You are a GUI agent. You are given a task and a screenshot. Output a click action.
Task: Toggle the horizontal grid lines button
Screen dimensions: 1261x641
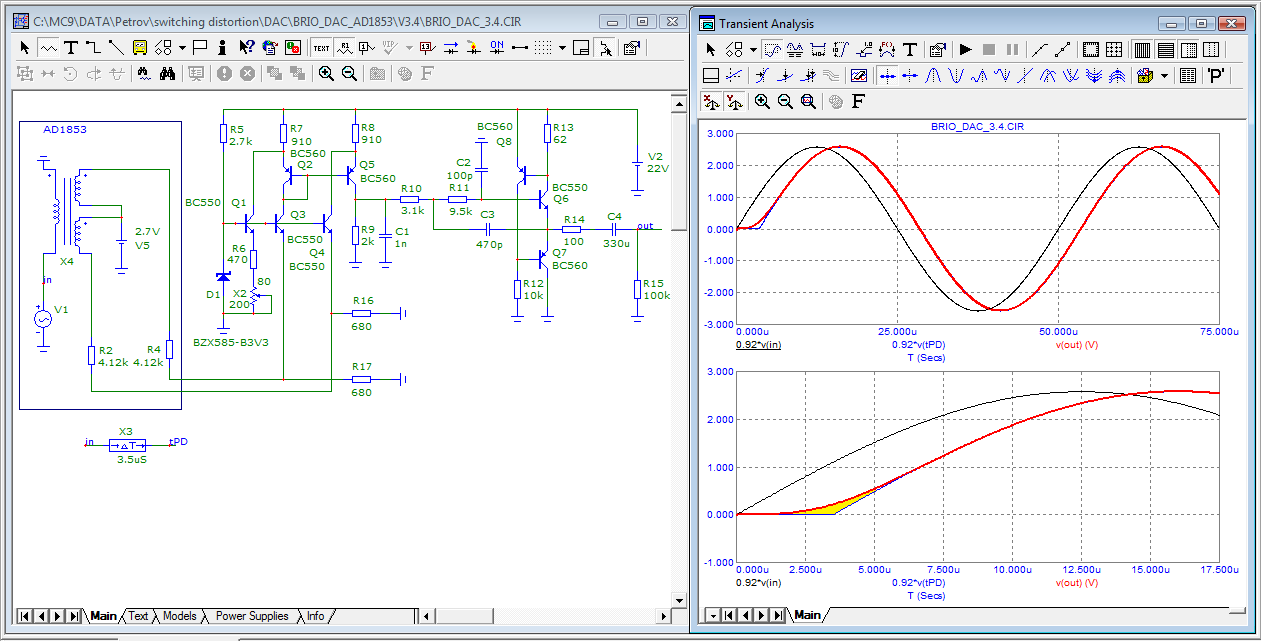pos(1165,49)
